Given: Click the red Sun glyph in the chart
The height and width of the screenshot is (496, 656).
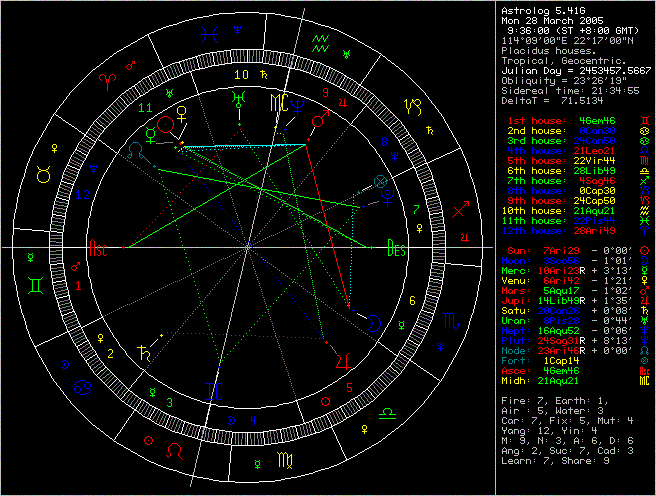Looking at the screenshot, I should click(x=166, y=125).
